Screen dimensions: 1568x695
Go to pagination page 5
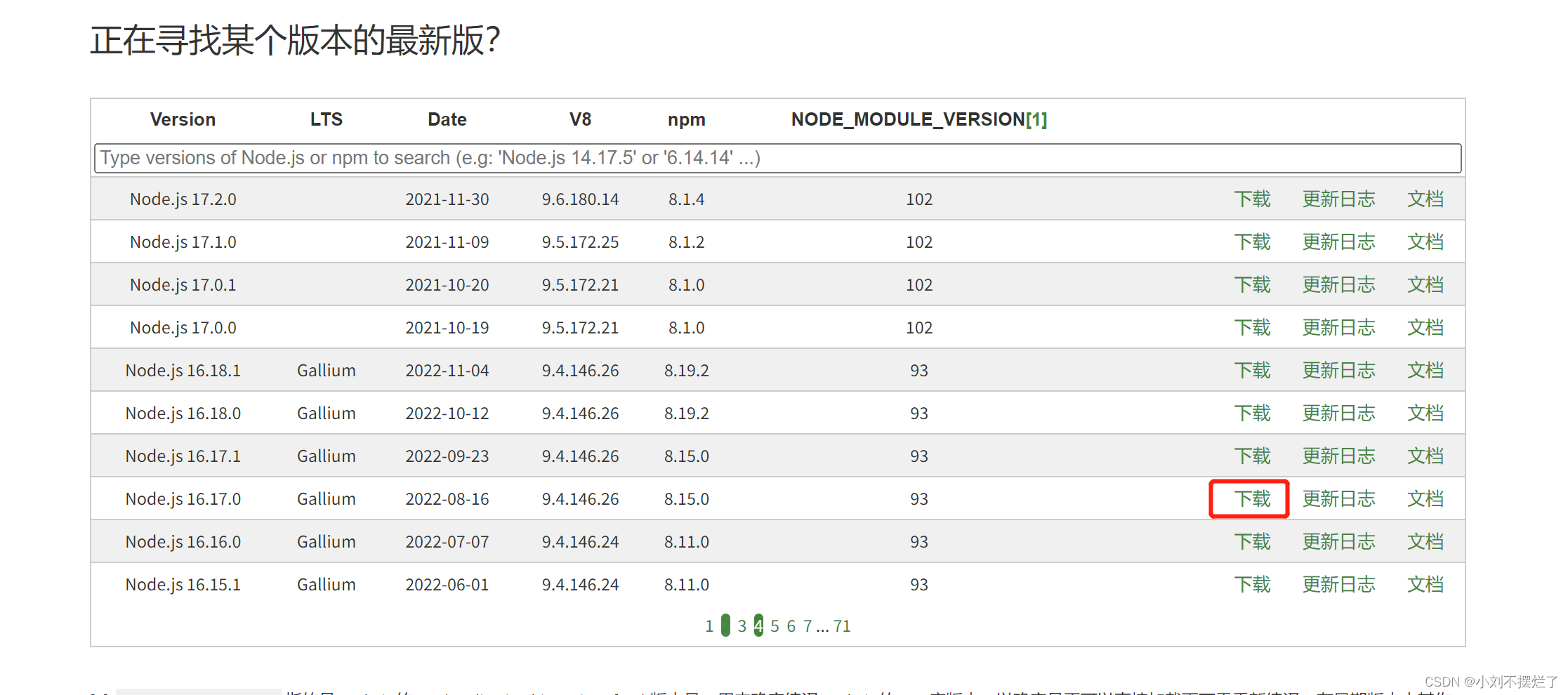(775, 626)
